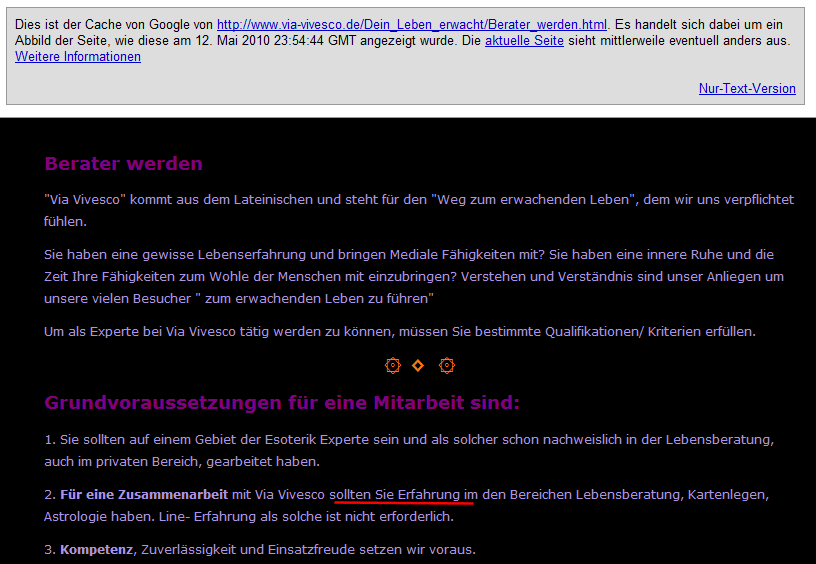Click the right orange sun ornament icon
The height and width of the screenshot is (564, 816).
tap(447, 366)
